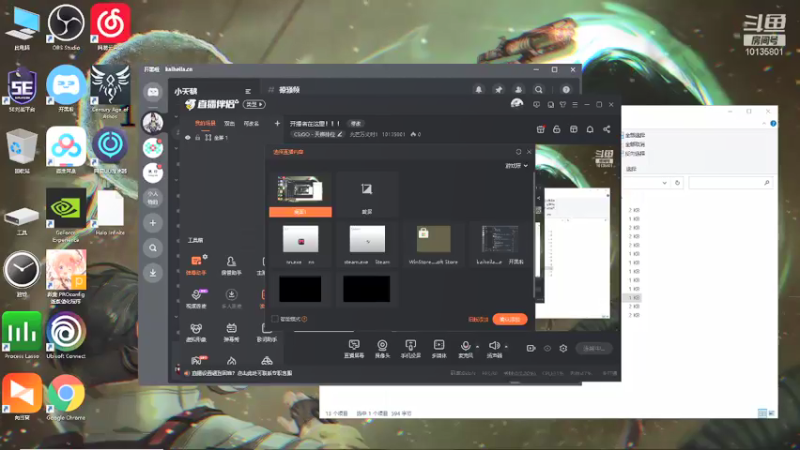This screenshot has width=800, height=450.
Task: Select the second scene tab
Action: coord(230,123)
